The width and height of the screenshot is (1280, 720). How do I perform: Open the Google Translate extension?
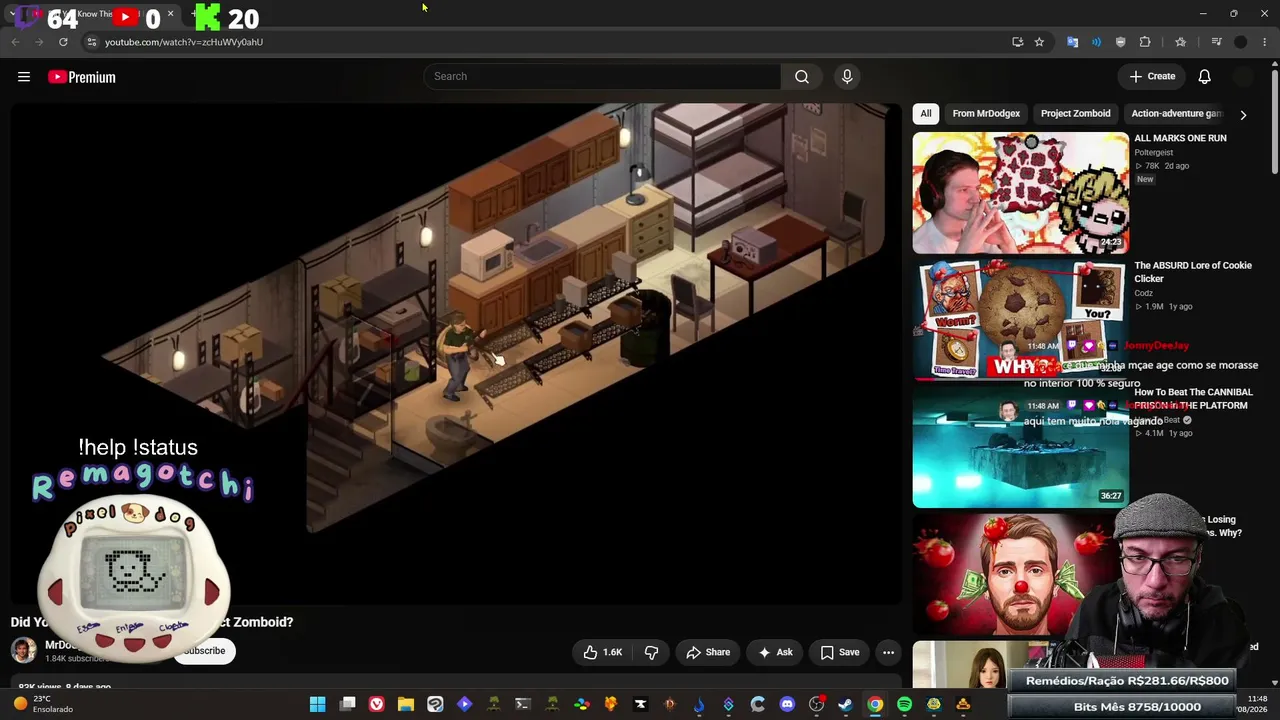(x=1072, y=42)
